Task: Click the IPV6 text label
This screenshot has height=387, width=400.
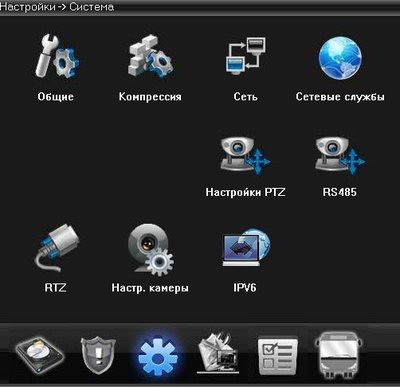Action: click(x=245, y=288)
